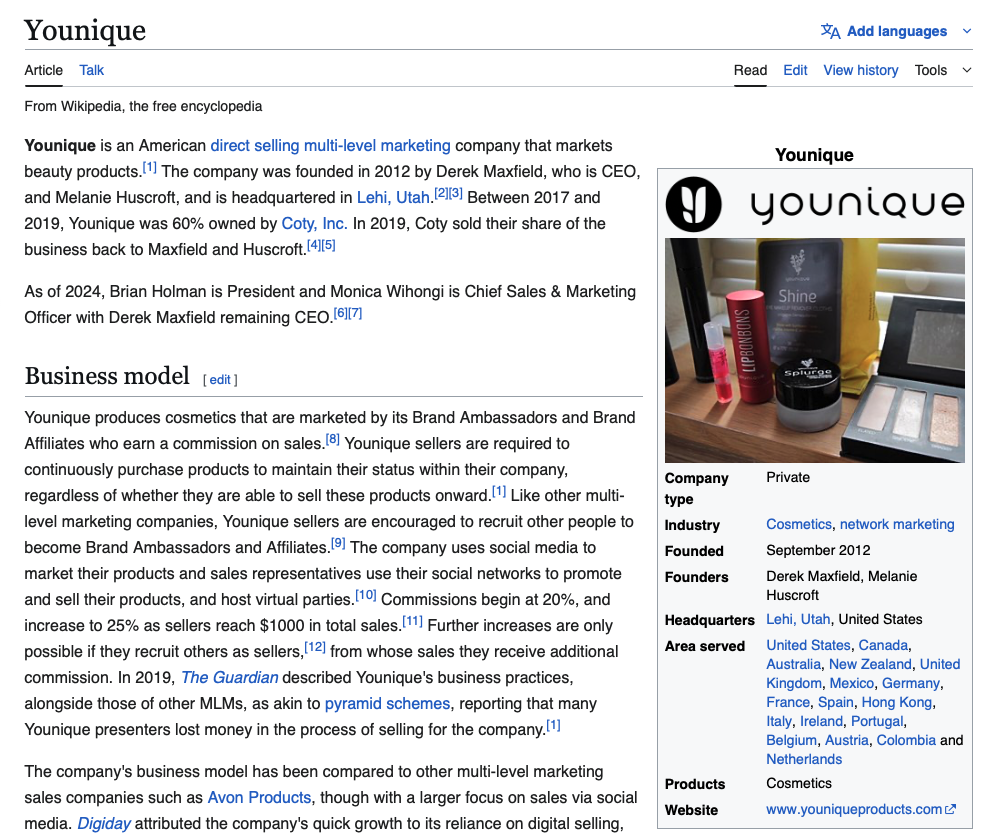The height and width of the screenshot is (833, 992).
Task: Click citation reference [11]
Action: (x=412, y=620)
